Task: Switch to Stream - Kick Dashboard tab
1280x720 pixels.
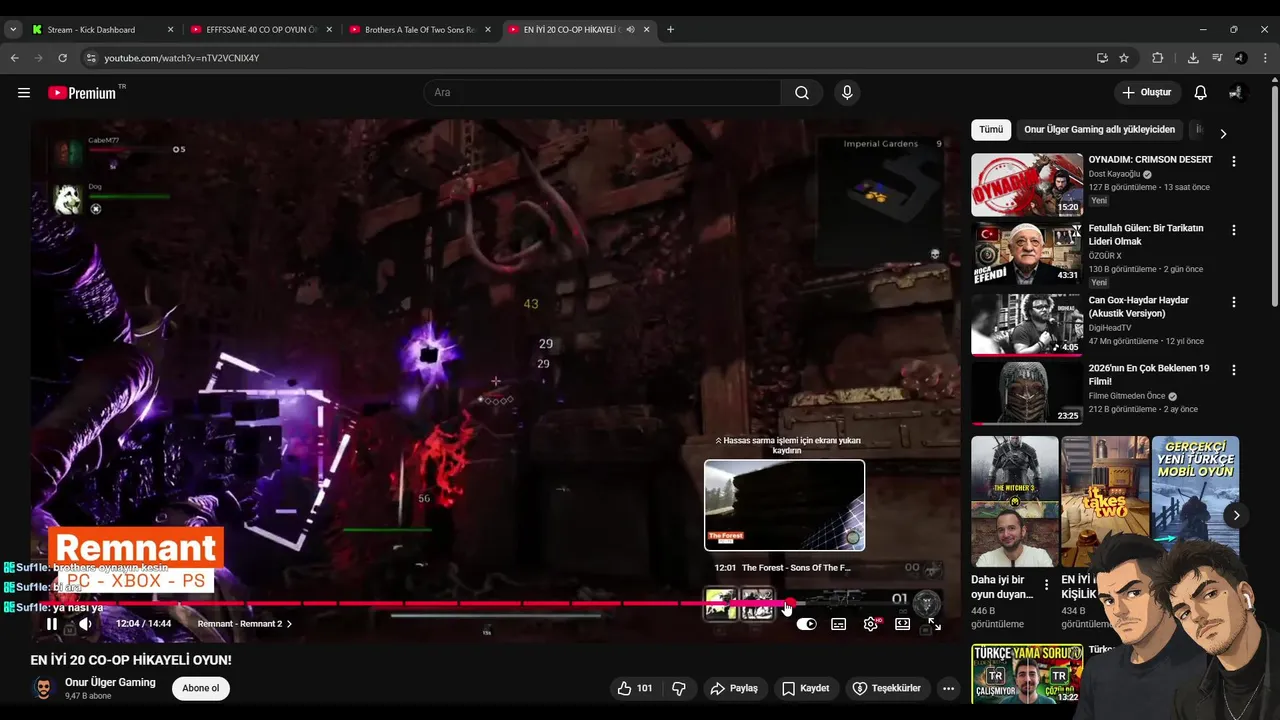Action: (102, 30)
